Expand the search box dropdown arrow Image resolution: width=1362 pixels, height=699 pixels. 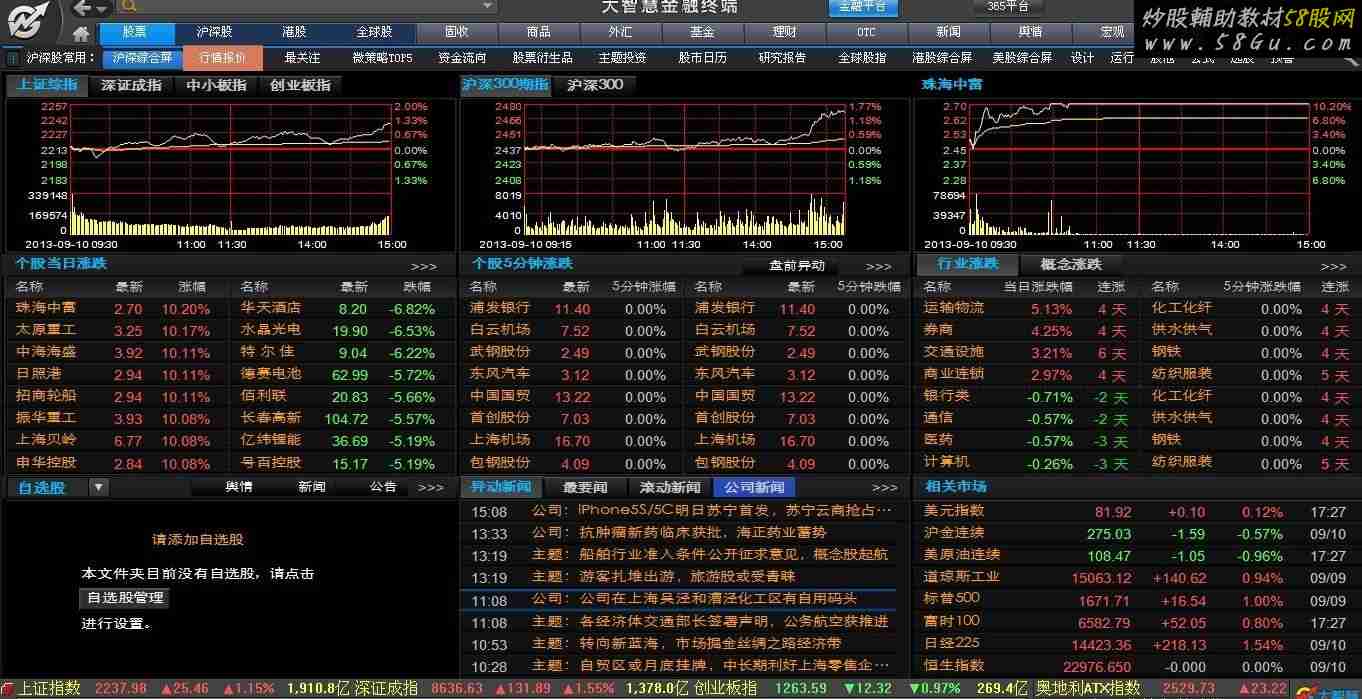click(x=487, y=6)
